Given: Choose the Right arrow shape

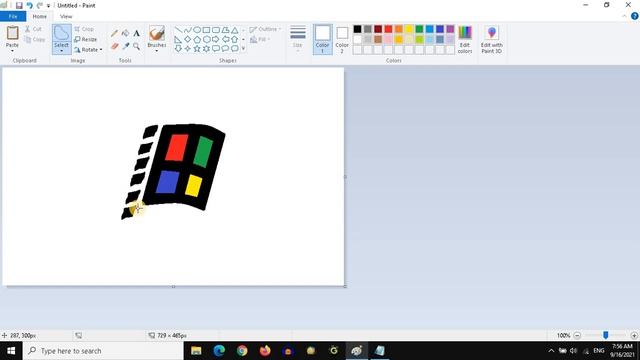Looking at the screenshot, I should point(216,40).
